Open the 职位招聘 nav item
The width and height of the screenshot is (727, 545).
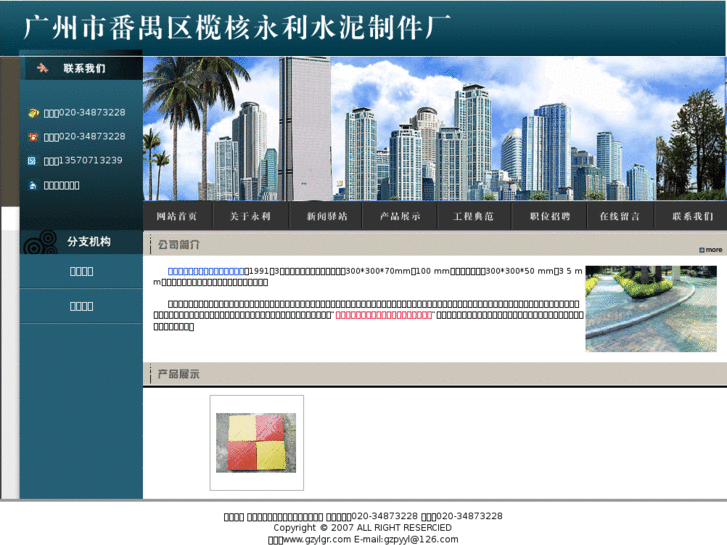click(x=550, y=216)
